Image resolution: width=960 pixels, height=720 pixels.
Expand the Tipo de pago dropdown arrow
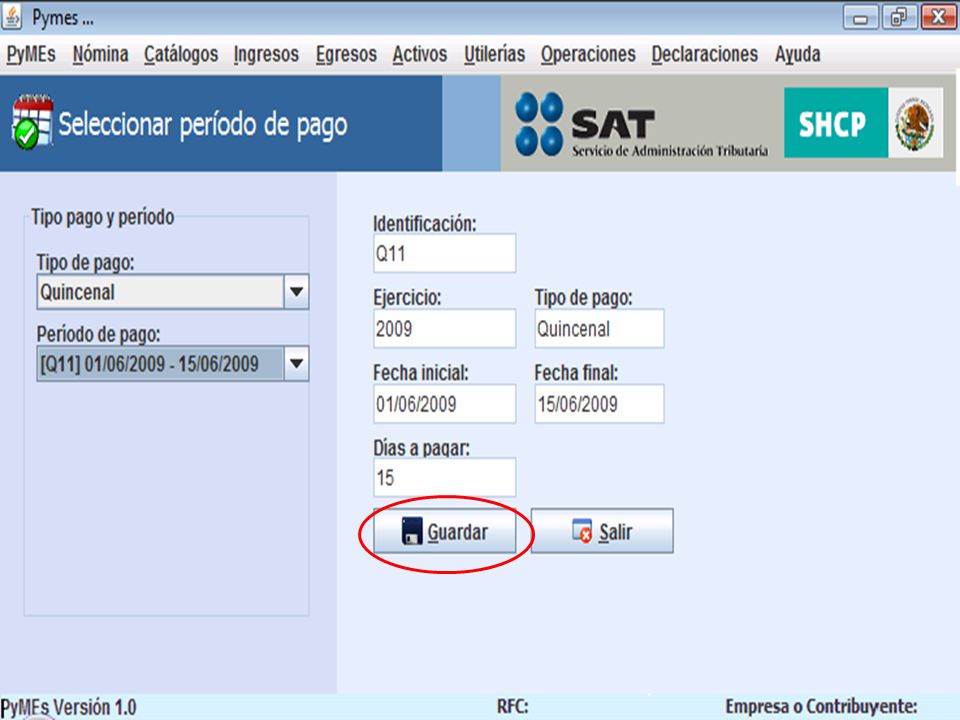coord(296,292)
